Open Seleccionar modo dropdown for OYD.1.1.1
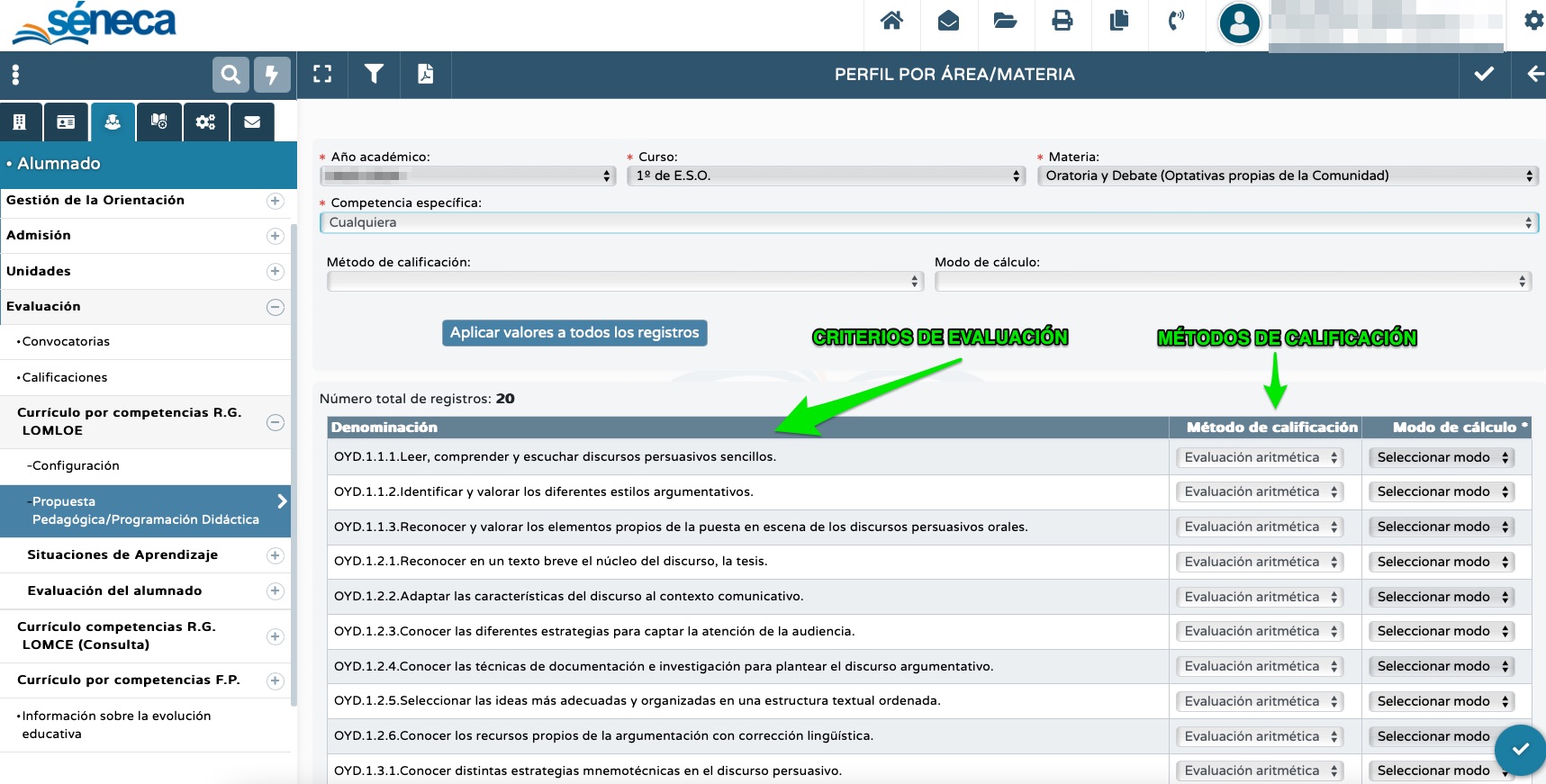 [1442, 457]
